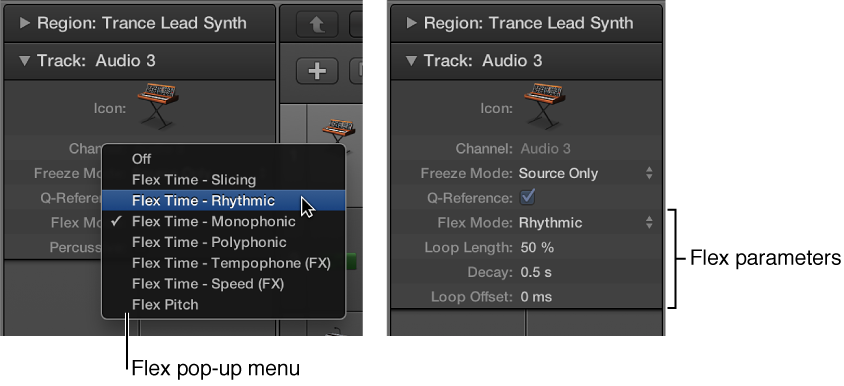844x386 pixels.
Task: Expand Region: Trance Lead Synth in left inspector
Action: (25, 23)
